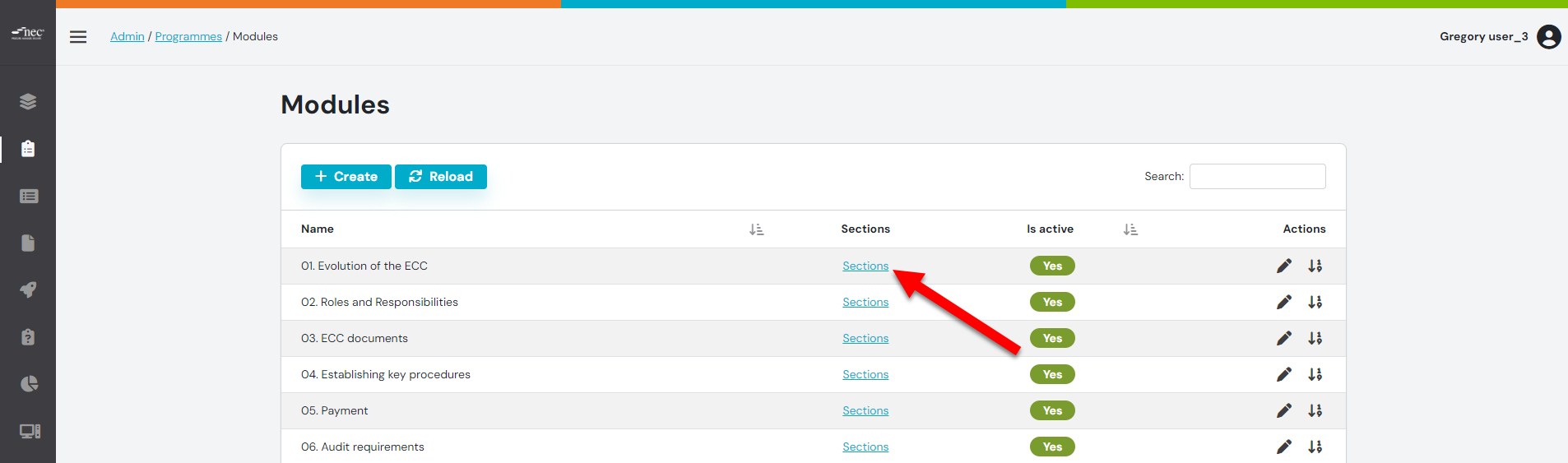Edit module 01. Evolution of the ECC

[1284, 266]
